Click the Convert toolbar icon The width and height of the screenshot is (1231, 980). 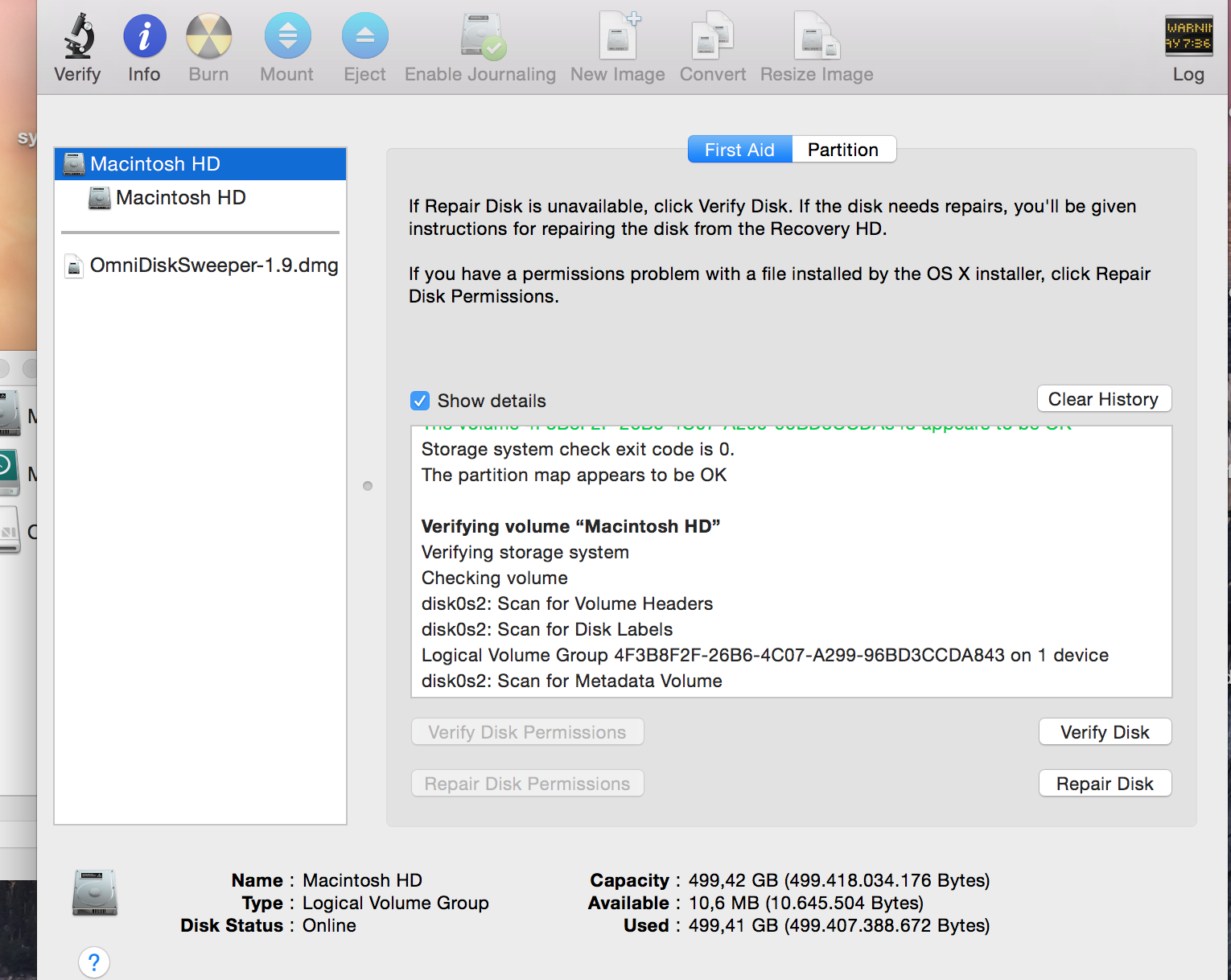pos(713,35)
